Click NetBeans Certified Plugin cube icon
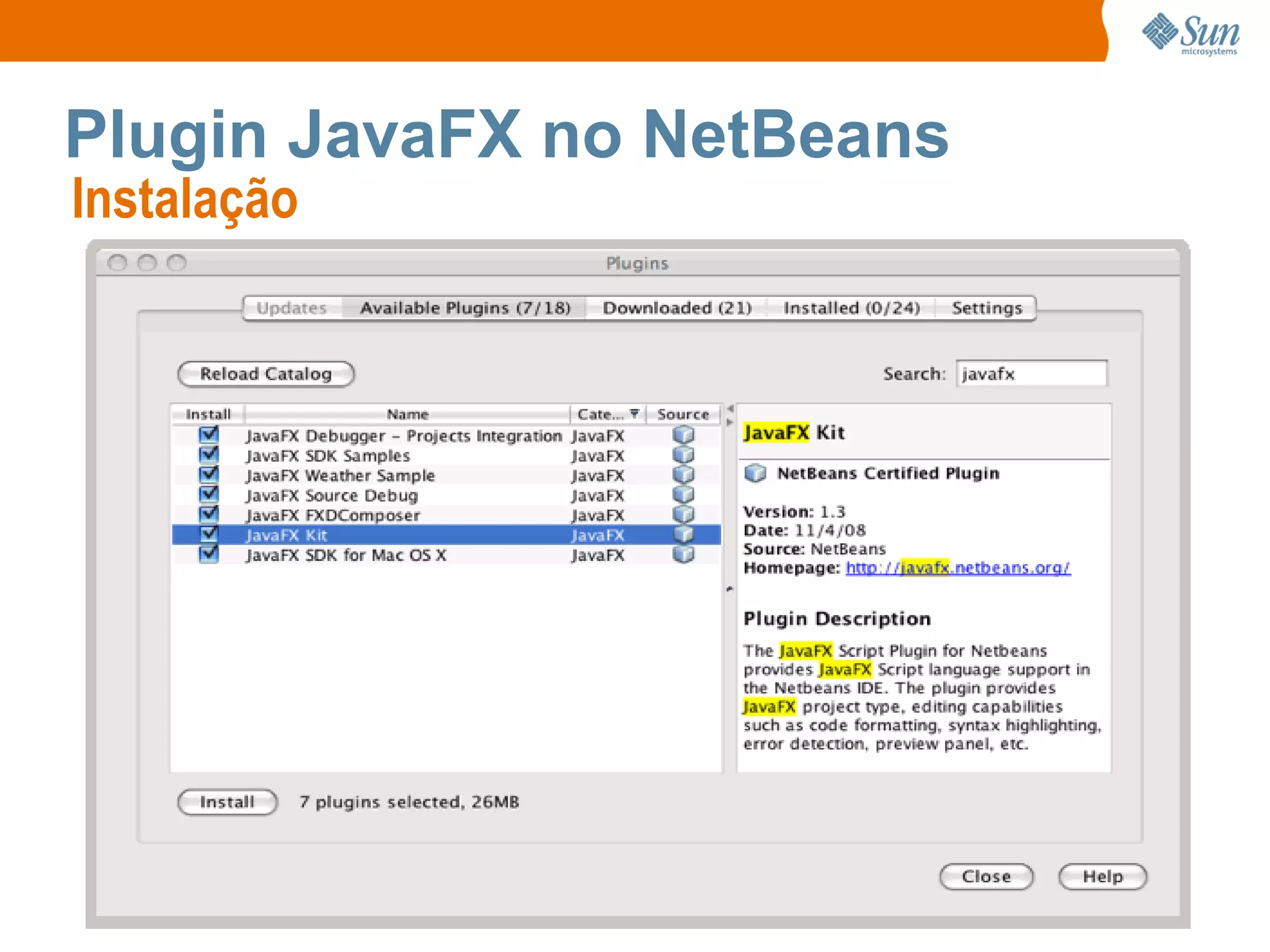The image size is (1270, 952). tap(755, 474)
